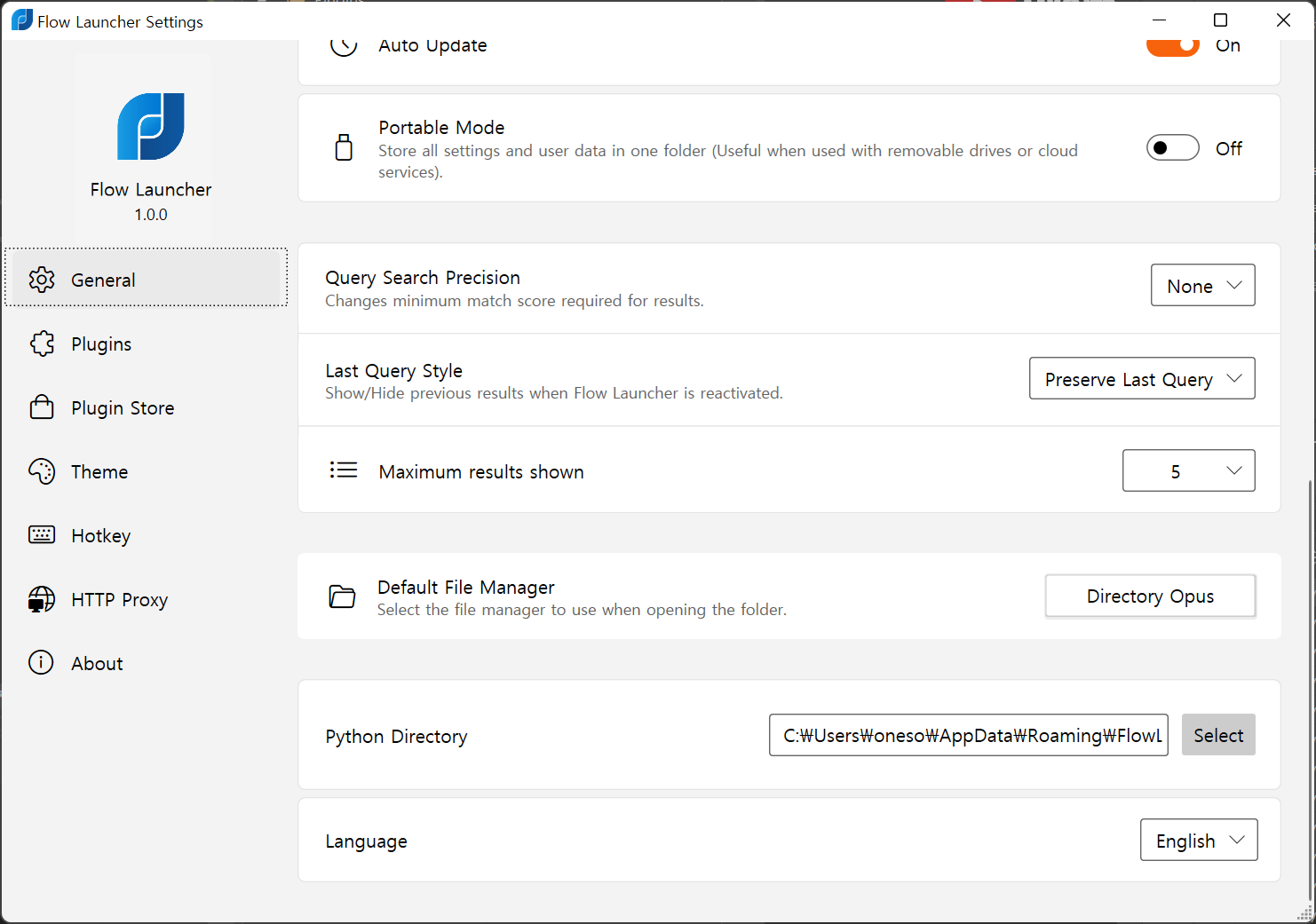The image size is (1316, 924).
Task: Click the Portable Mode Off label
Action: [1229, 148]
